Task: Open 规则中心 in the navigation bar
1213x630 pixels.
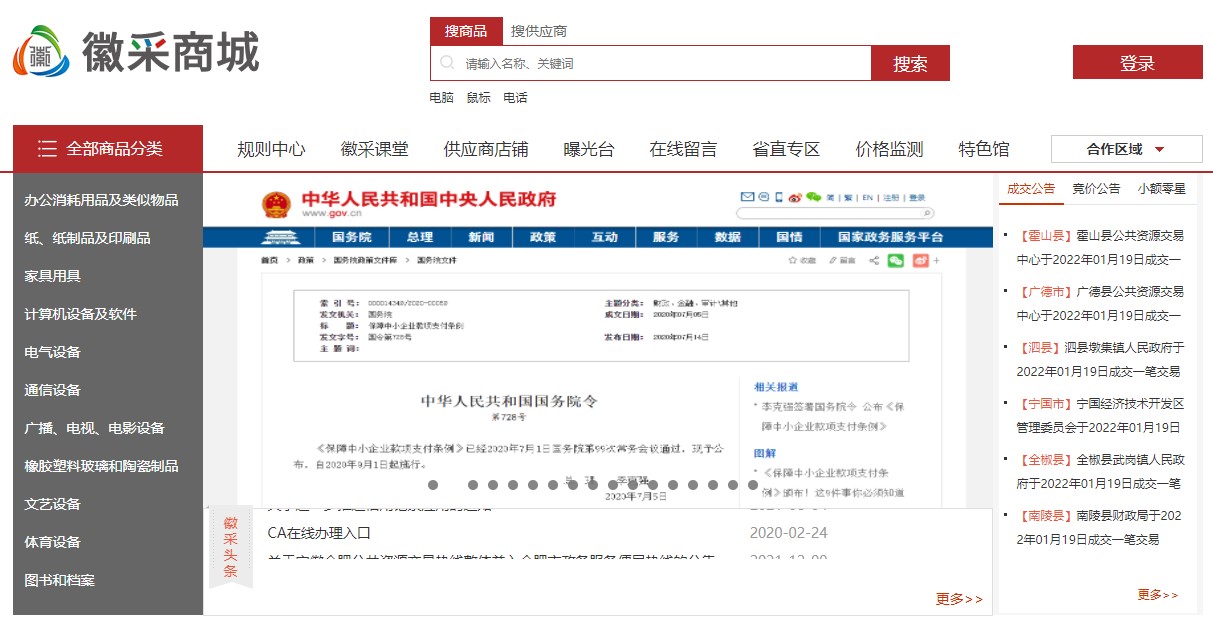Action: pyautogui.click(x=271, y=149)
